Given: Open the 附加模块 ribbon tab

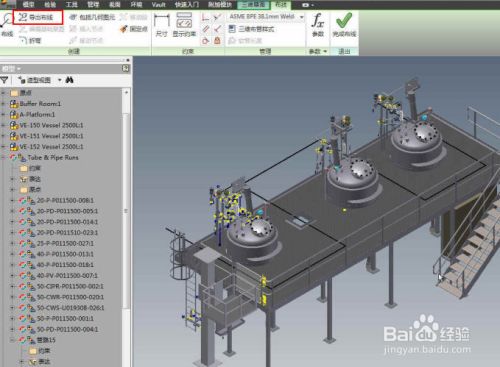Looking at the screenshot, I should pos(220,5).
